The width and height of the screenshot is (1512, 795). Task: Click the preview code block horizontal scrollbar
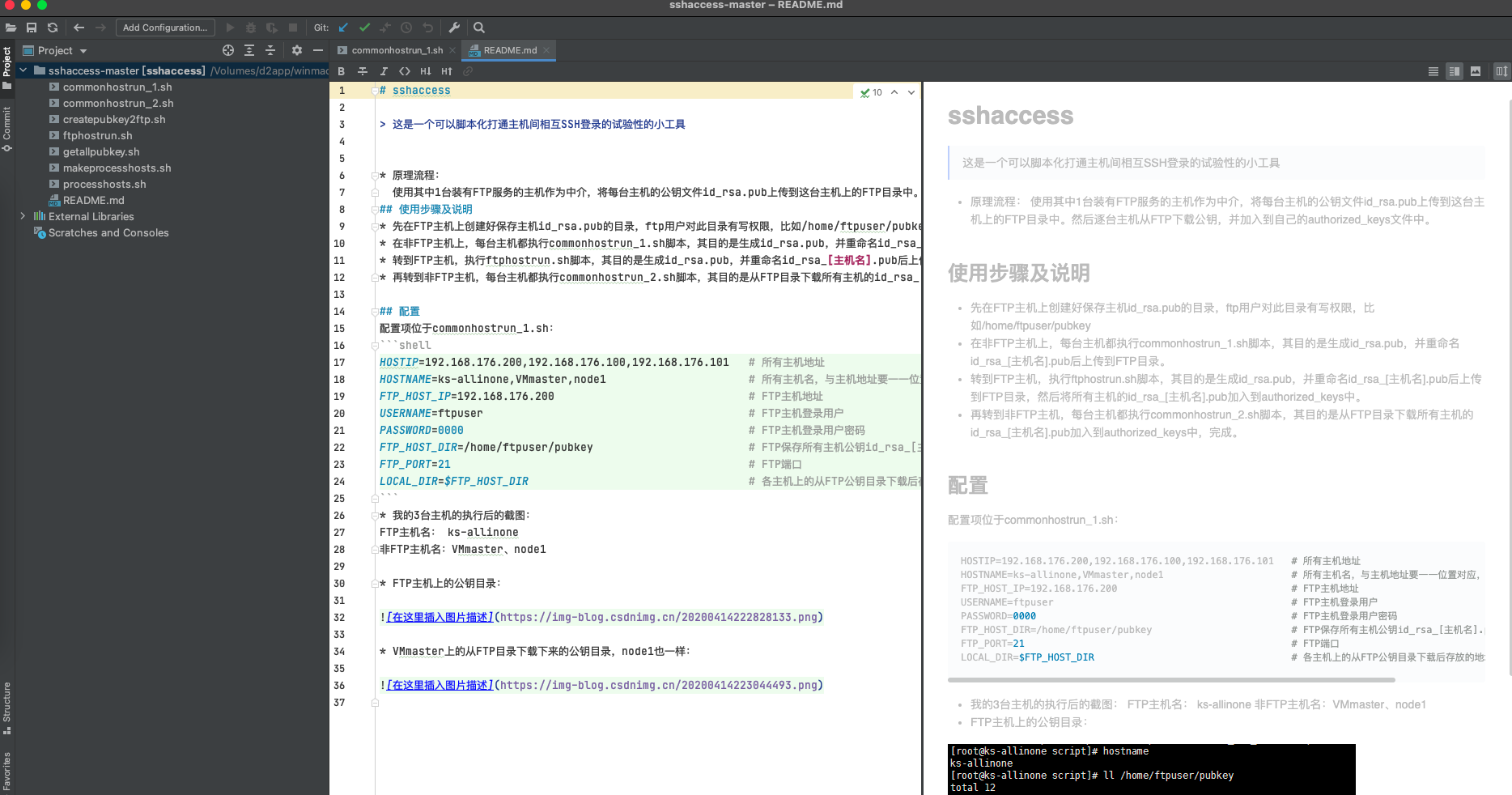[x=1171, y=680]
